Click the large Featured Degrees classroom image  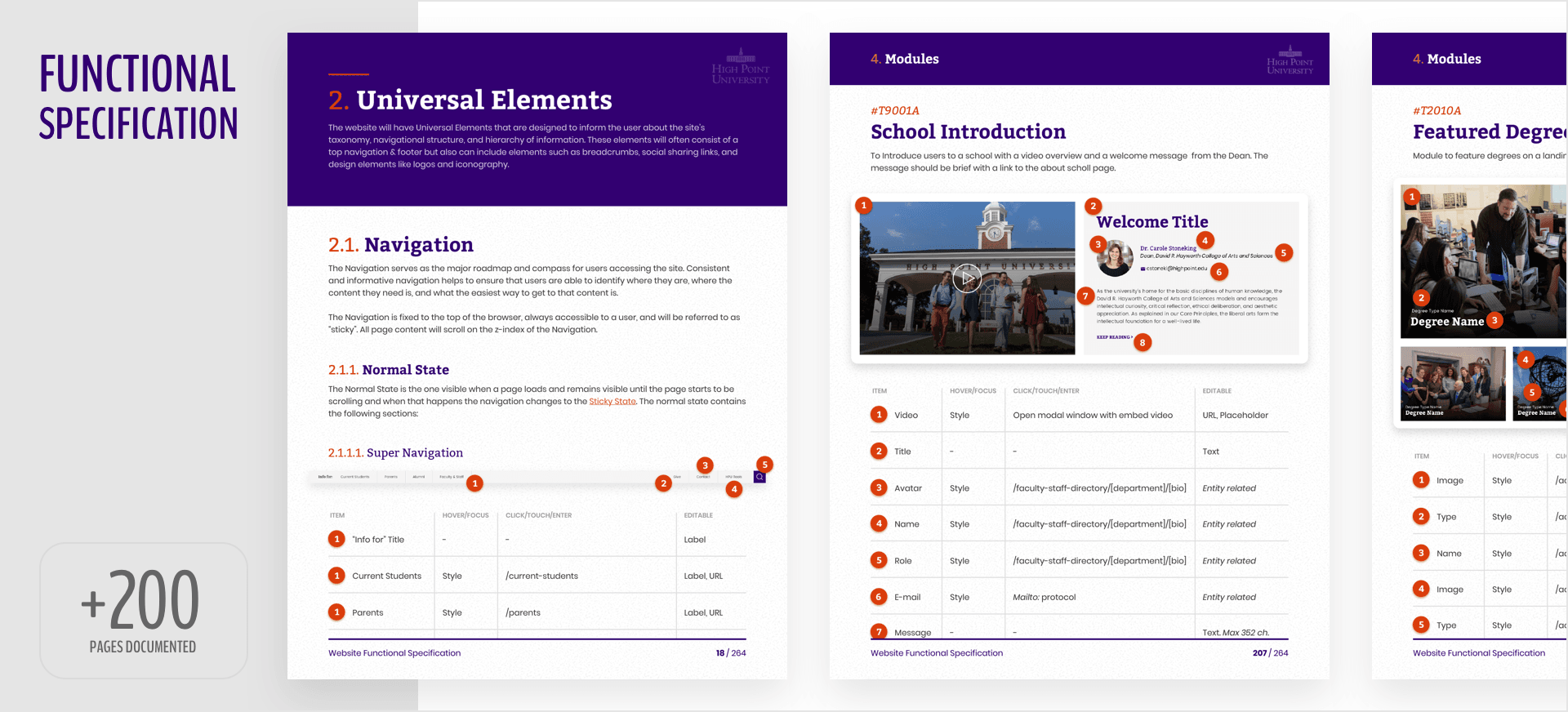tap(1484, 261)
